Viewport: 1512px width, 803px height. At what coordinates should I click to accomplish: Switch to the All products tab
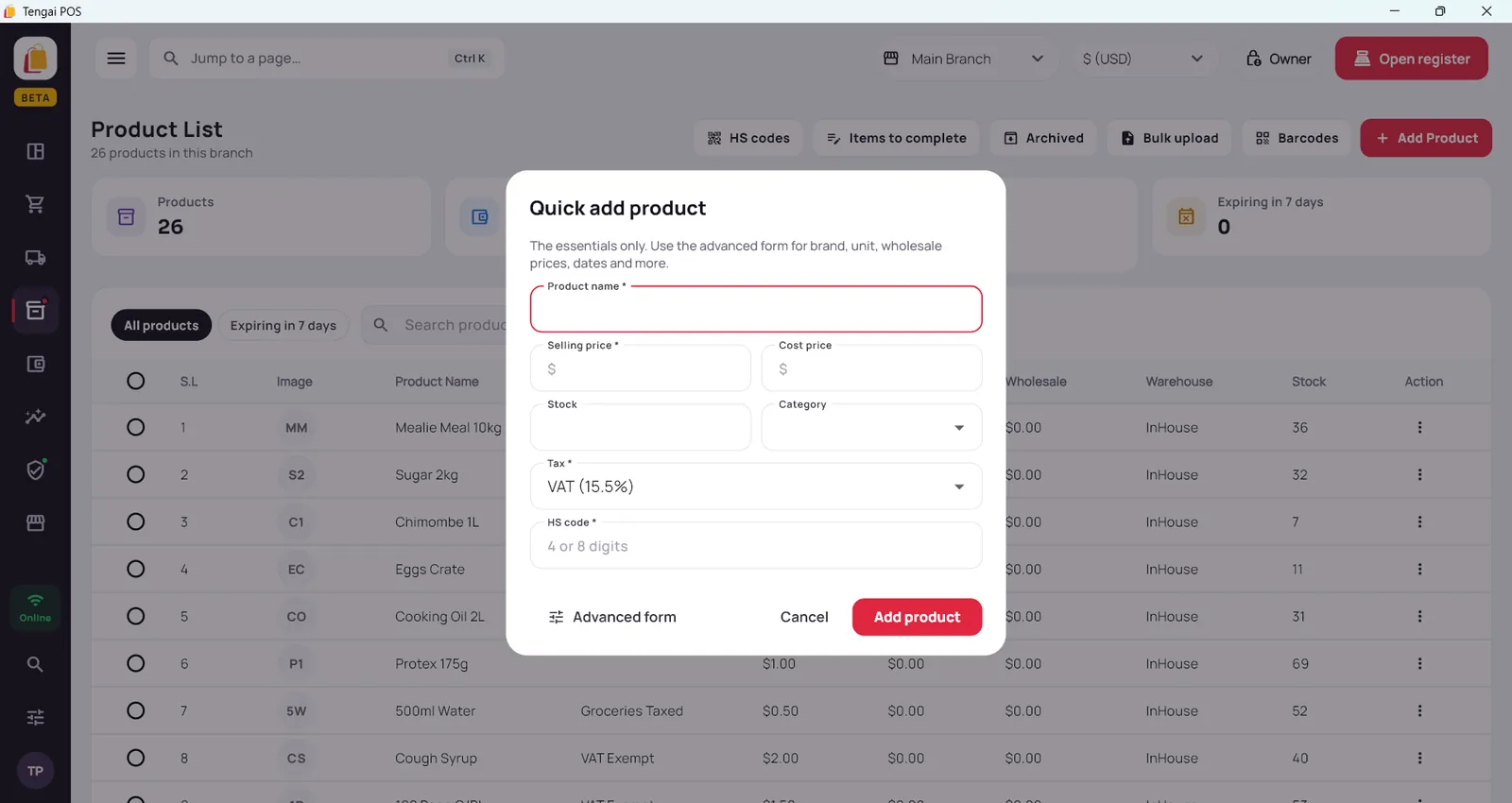[x=162, y=326]
